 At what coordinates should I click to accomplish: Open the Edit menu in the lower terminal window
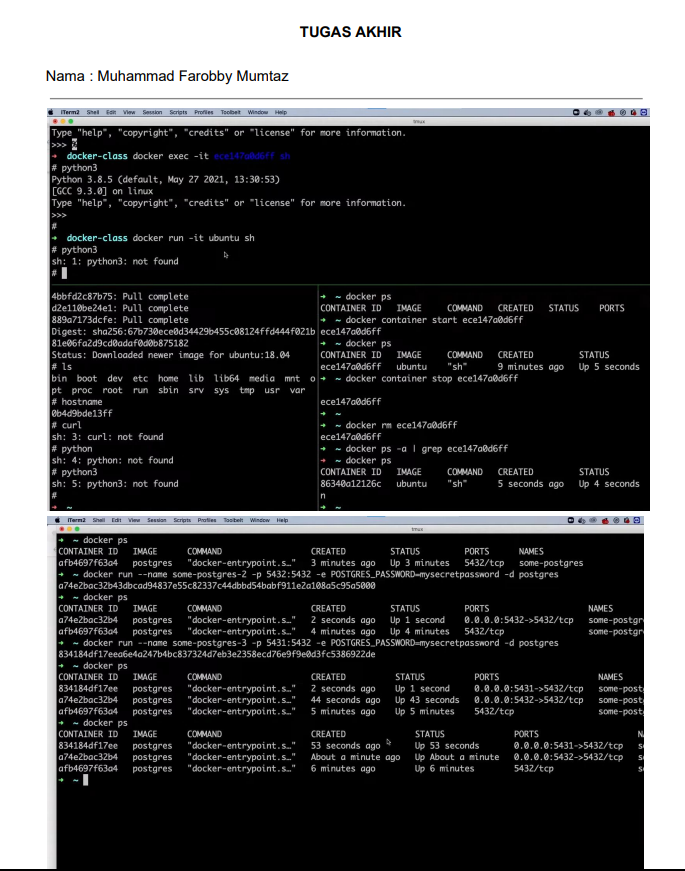pyautogui.click(x=116, y=520)
